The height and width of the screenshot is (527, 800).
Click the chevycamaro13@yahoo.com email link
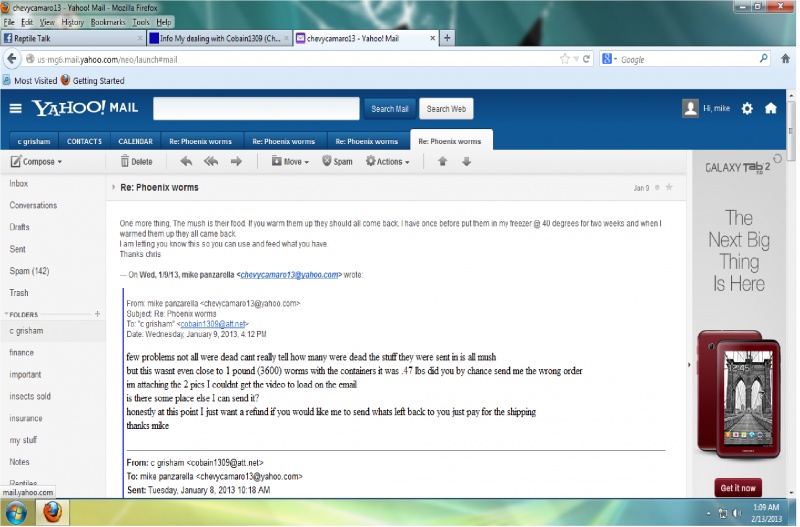289,274
